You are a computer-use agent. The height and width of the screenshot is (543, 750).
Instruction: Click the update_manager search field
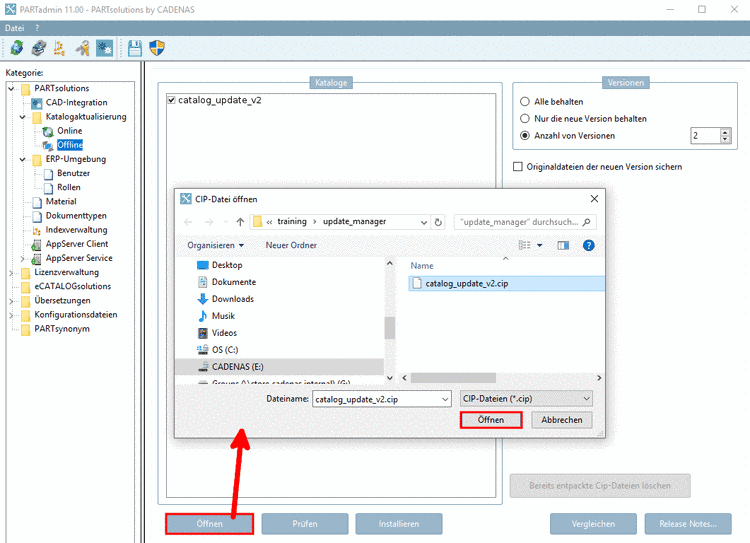(525, 222)
